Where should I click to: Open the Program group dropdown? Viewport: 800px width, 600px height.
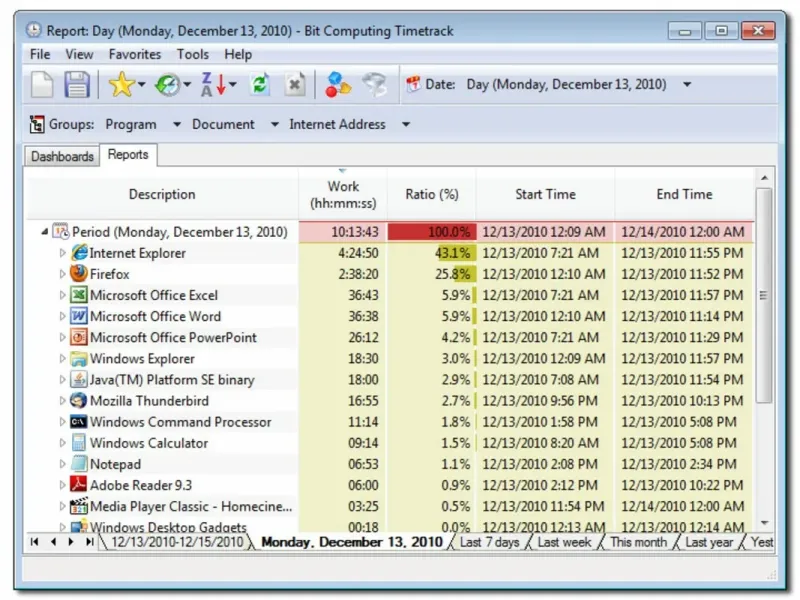[x=177, y=124]
